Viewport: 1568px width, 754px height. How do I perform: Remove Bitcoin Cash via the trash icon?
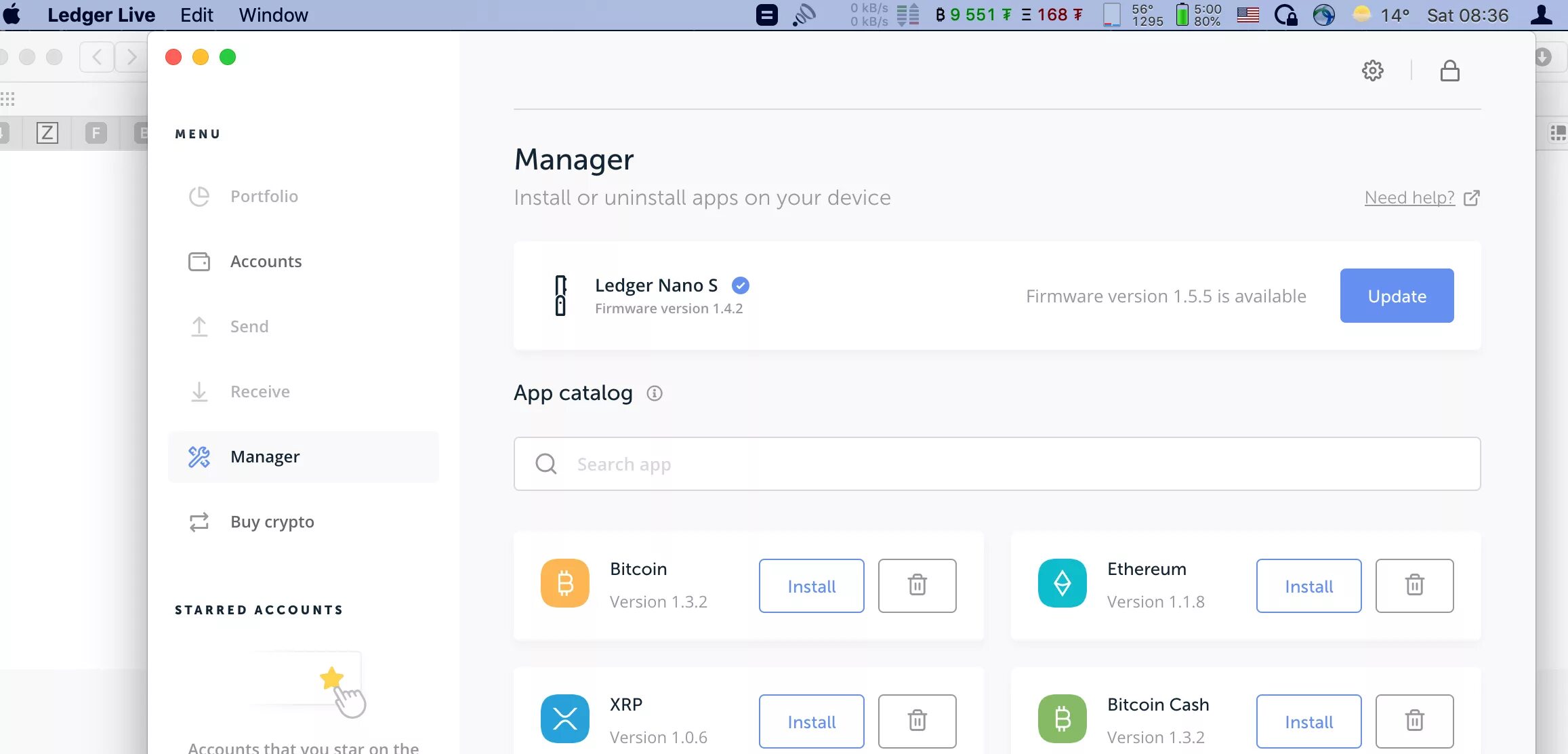1414,721
